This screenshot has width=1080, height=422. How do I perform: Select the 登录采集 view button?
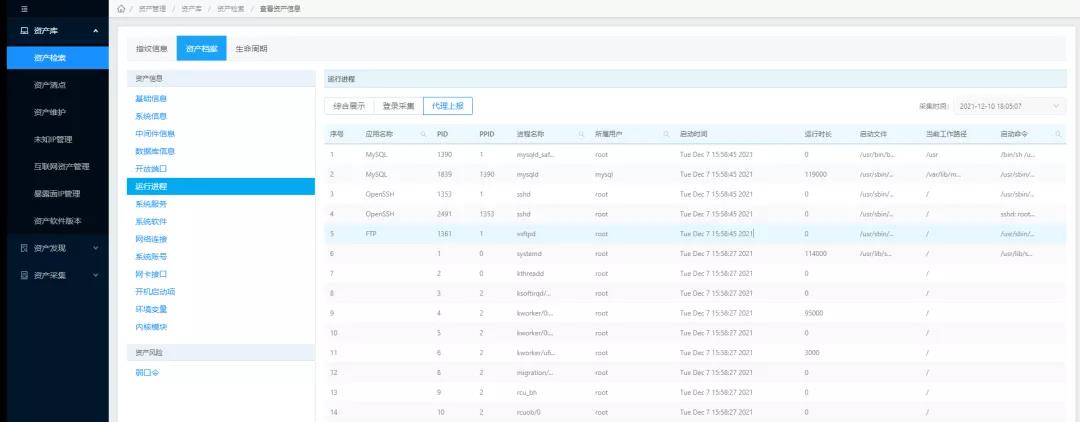(399, 106)
